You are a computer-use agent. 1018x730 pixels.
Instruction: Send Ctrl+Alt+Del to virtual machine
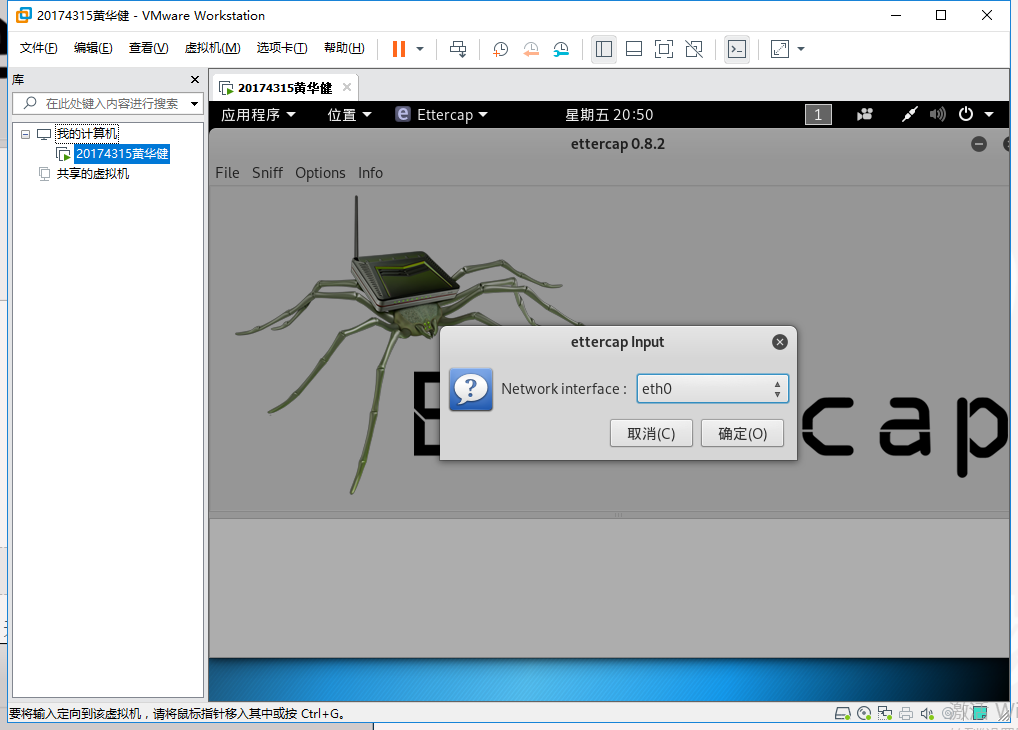coord(458,49)
